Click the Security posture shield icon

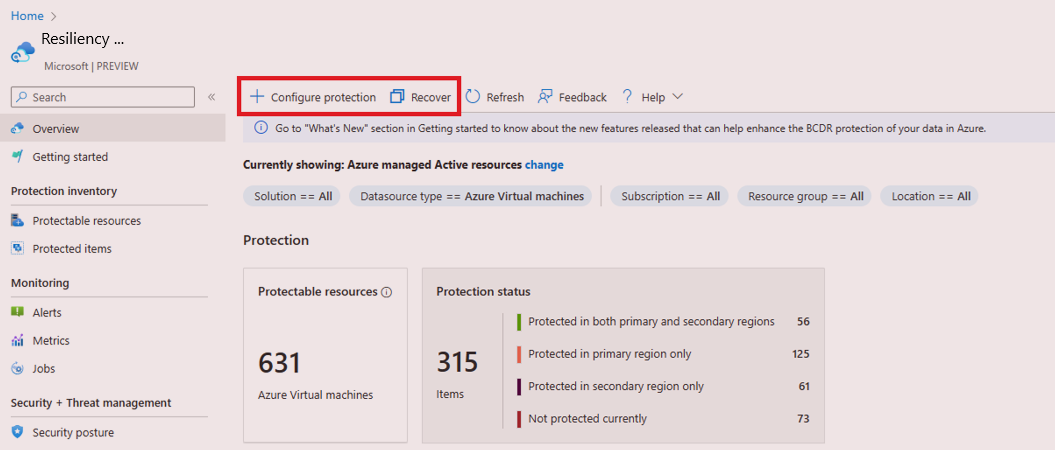point(18,433)
